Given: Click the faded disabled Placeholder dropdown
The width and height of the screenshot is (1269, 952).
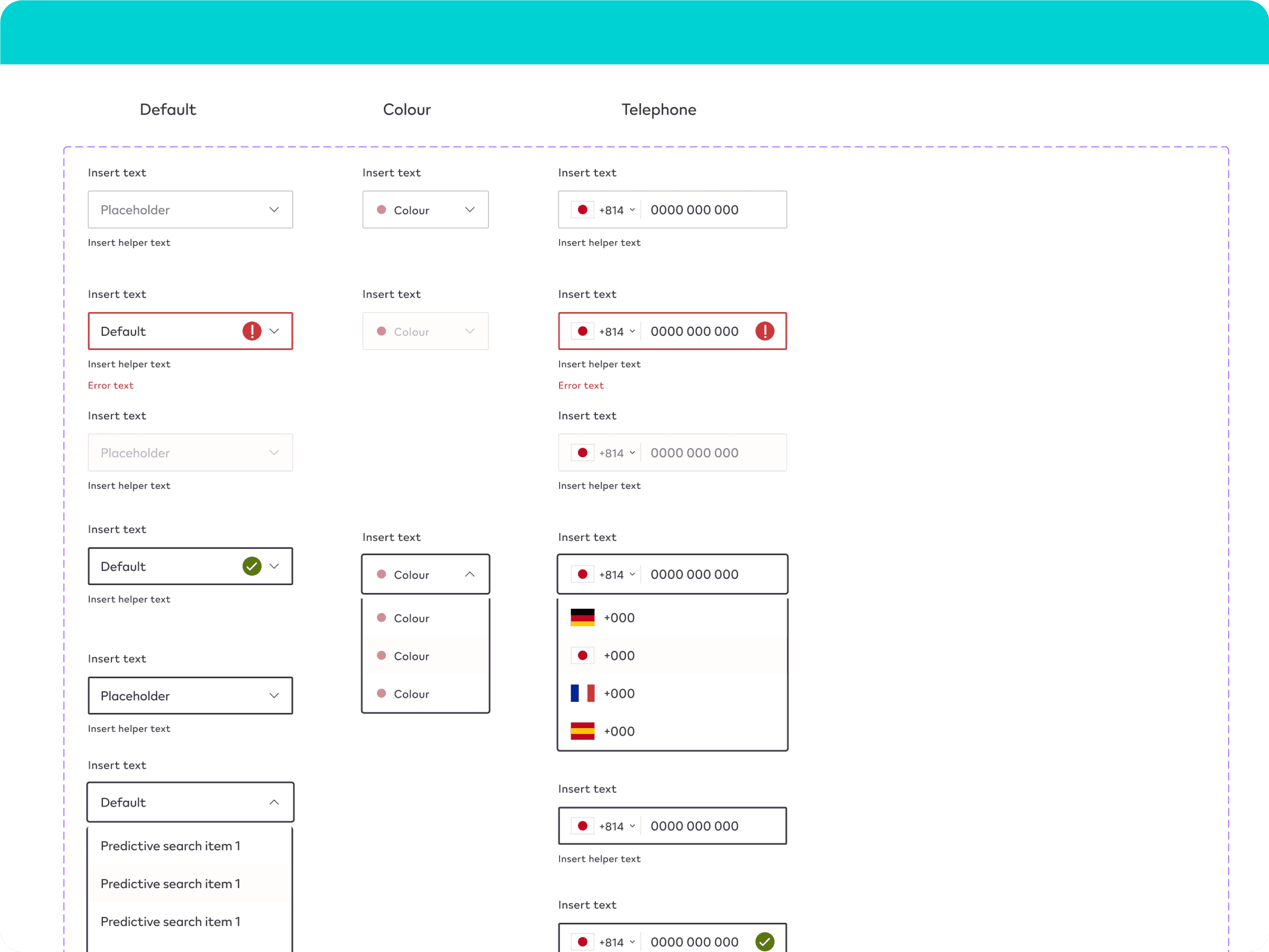Looking at the screenshot, I should pos(190,452).
